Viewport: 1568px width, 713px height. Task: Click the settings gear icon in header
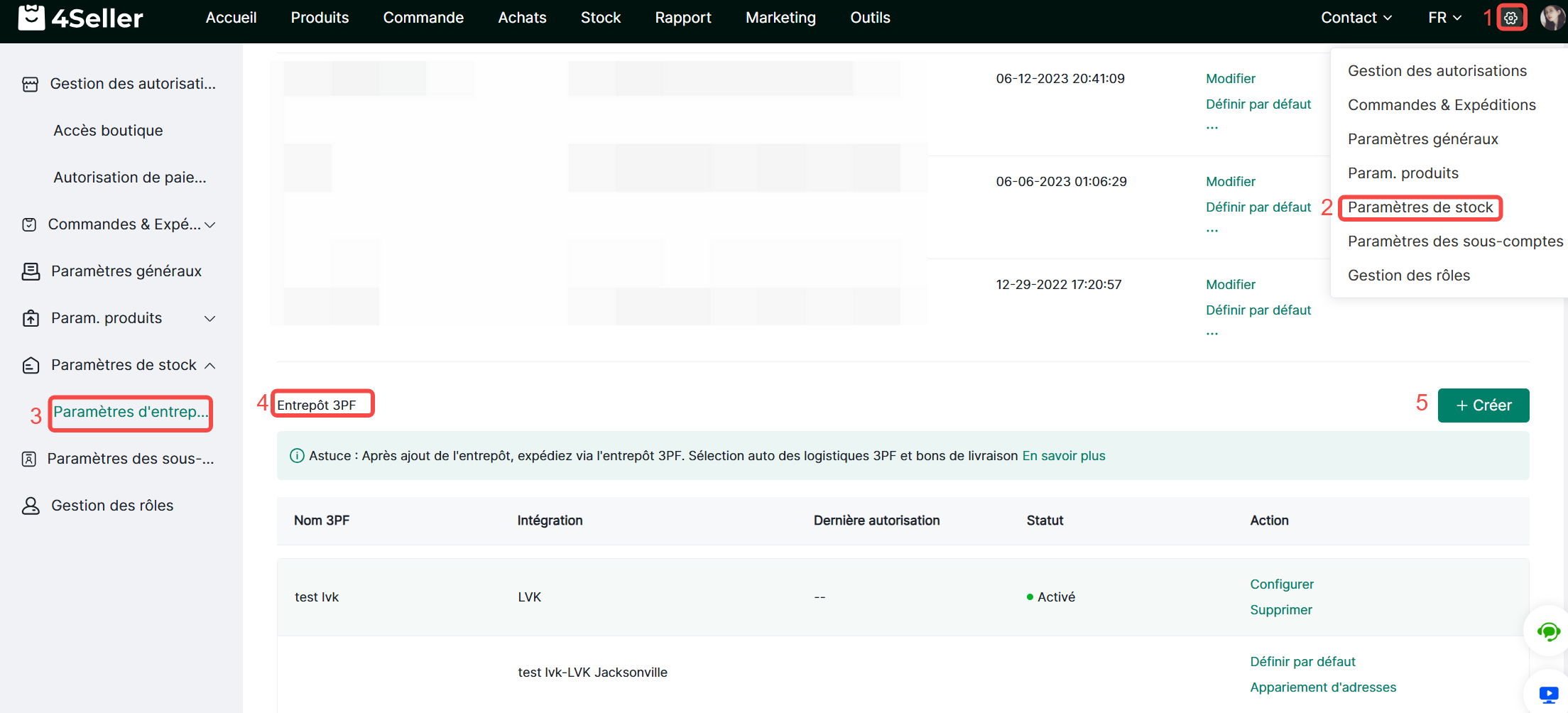pyautogui.click(x=1510, y=18)
